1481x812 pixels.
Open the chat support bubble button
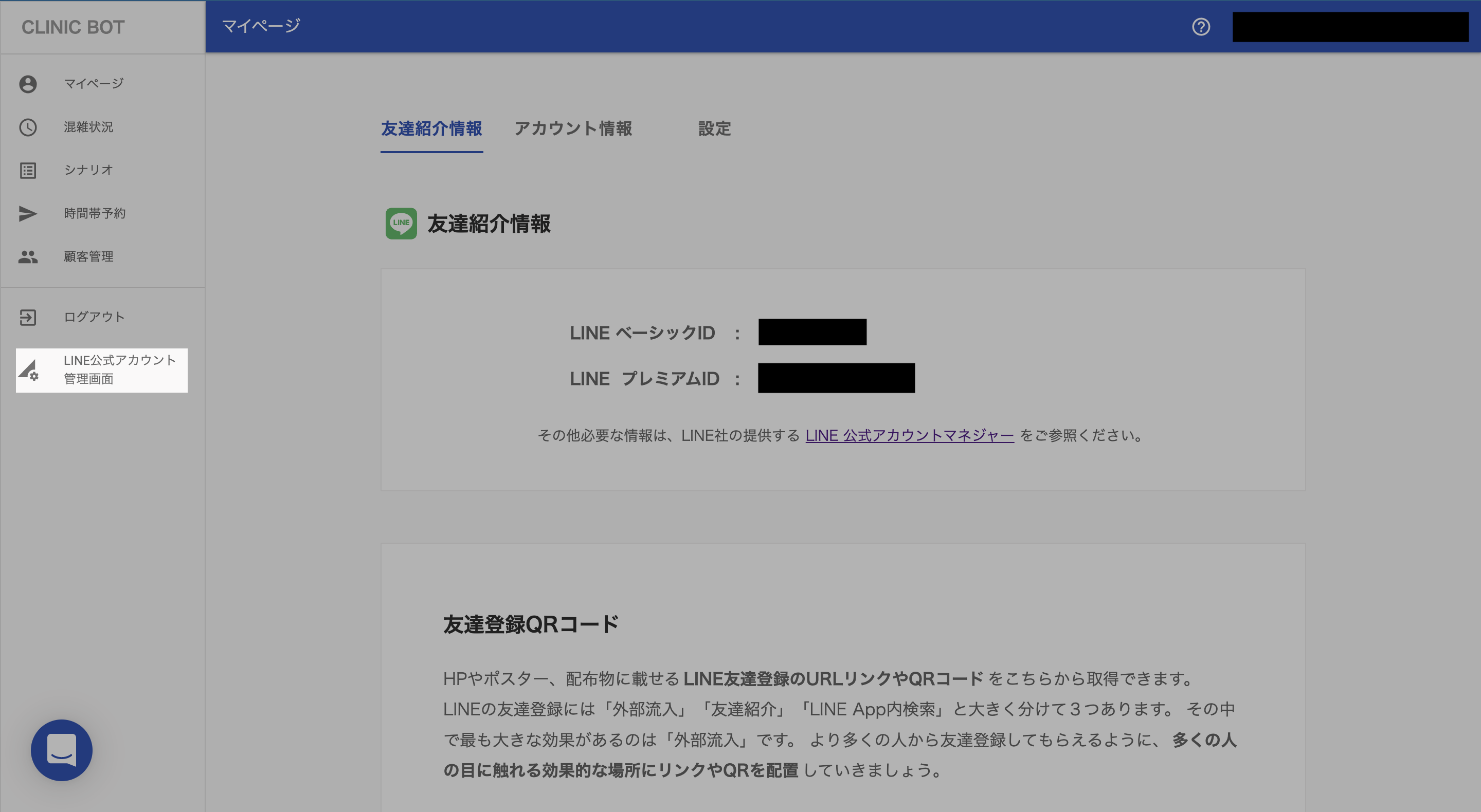coord(62,749)
